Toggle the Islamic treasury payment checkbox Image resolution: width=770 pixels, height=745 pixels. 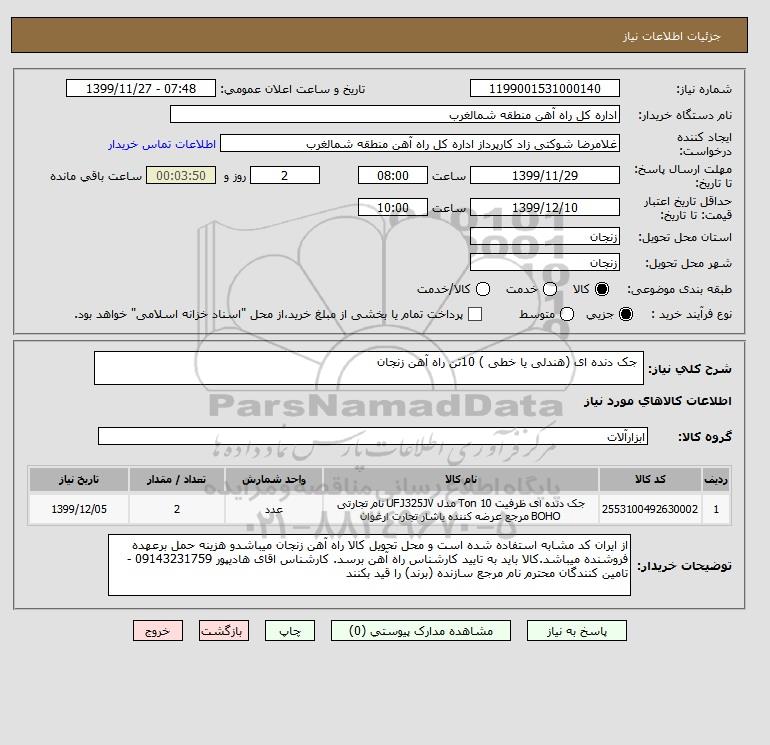tap(475, 314)
